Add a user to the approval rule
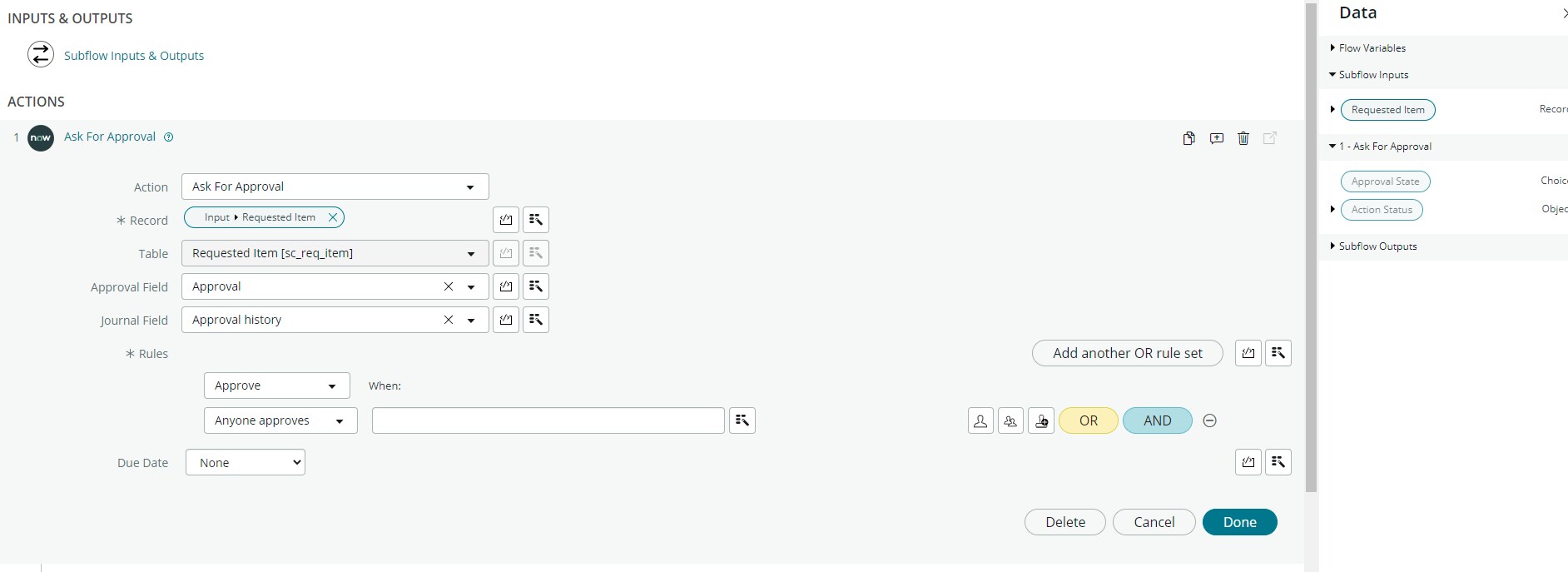The width and height of the screenshot is (1568, 572). (x=980, y=420)
